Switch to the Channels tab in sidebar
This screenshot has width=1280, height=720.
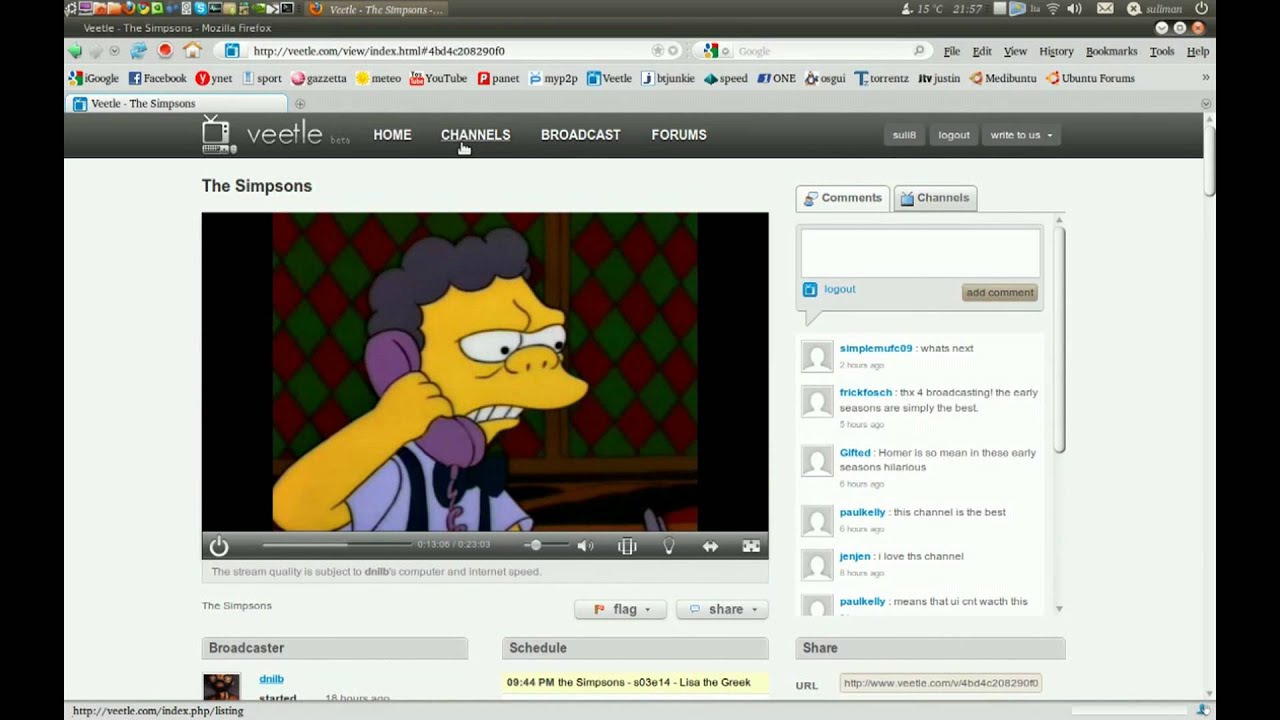pyautogui.click(x=935, y=198)
